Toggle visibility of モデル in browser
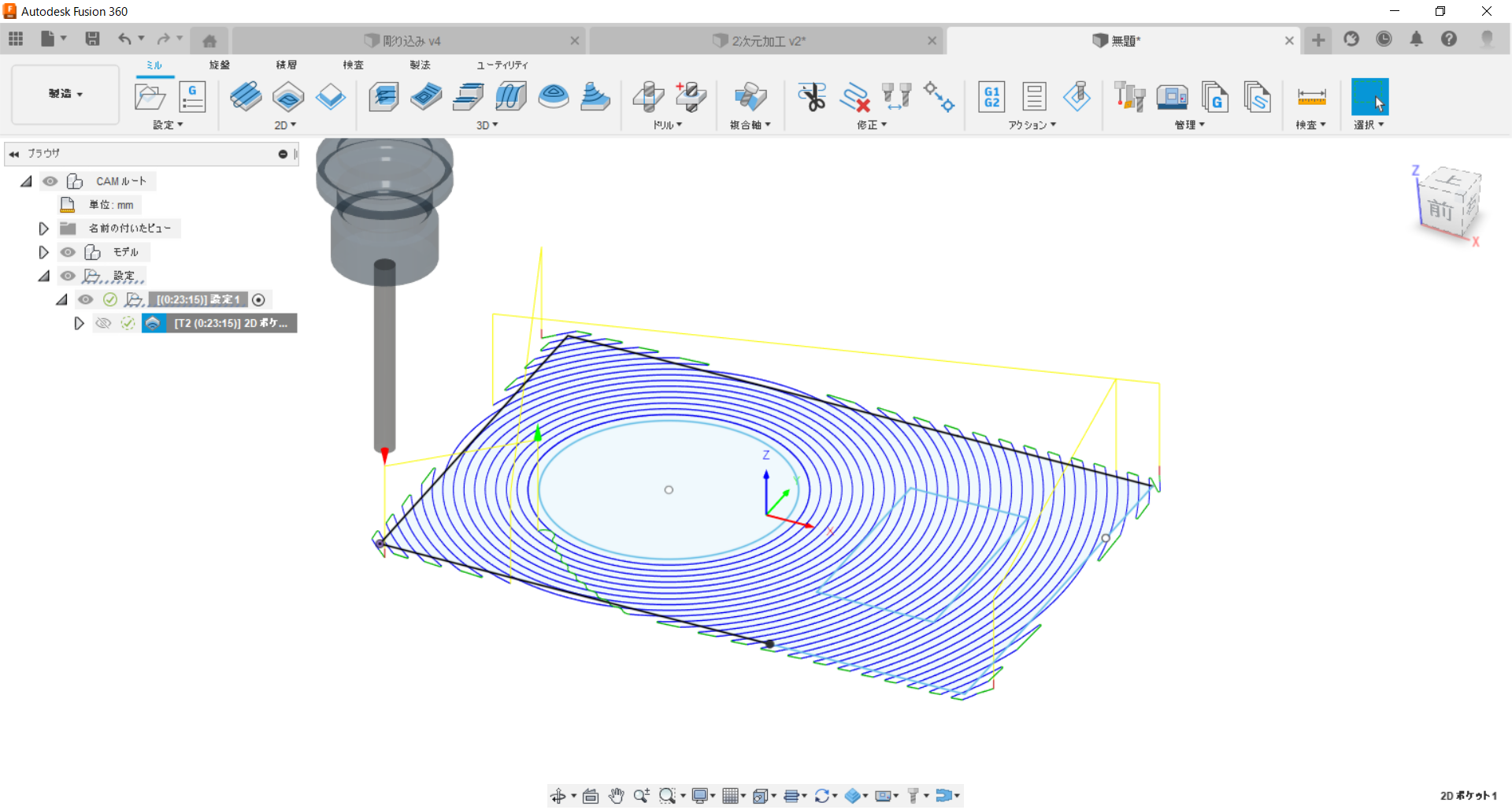 coord(69,252)
